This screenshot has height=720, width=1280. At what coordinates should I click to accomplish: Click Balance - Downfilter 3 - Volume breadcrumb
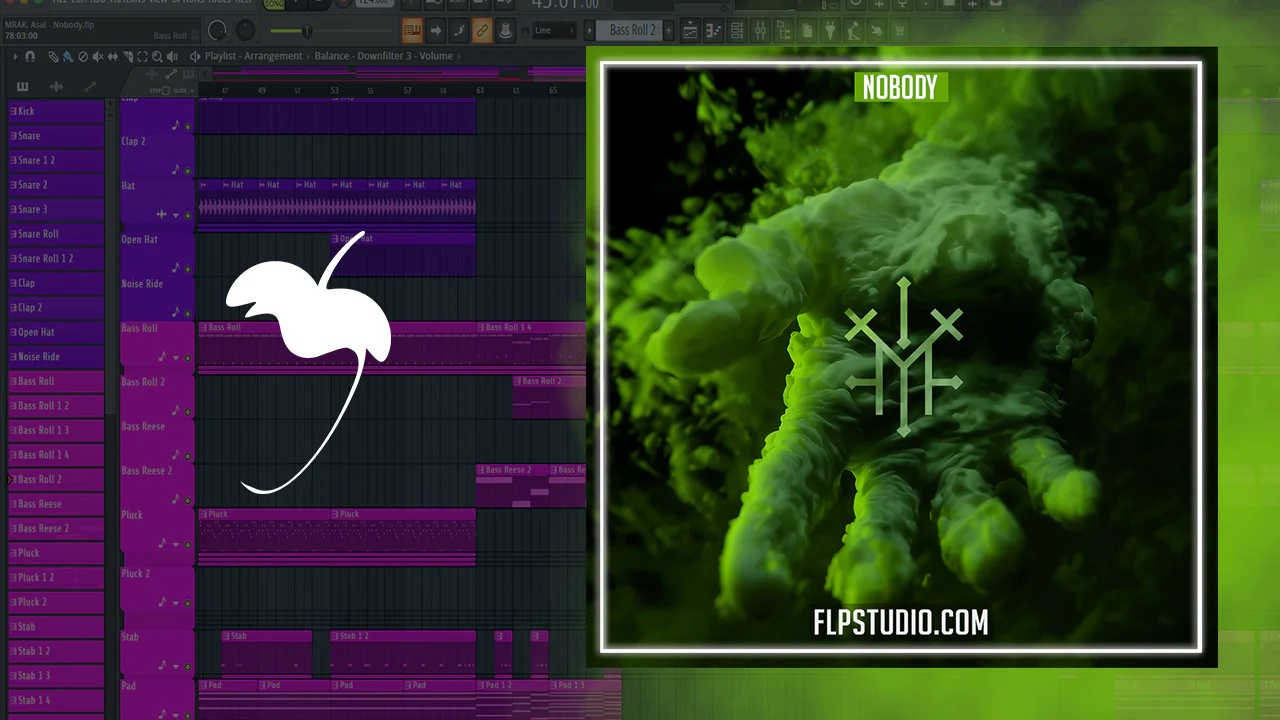tap(384, 57)
